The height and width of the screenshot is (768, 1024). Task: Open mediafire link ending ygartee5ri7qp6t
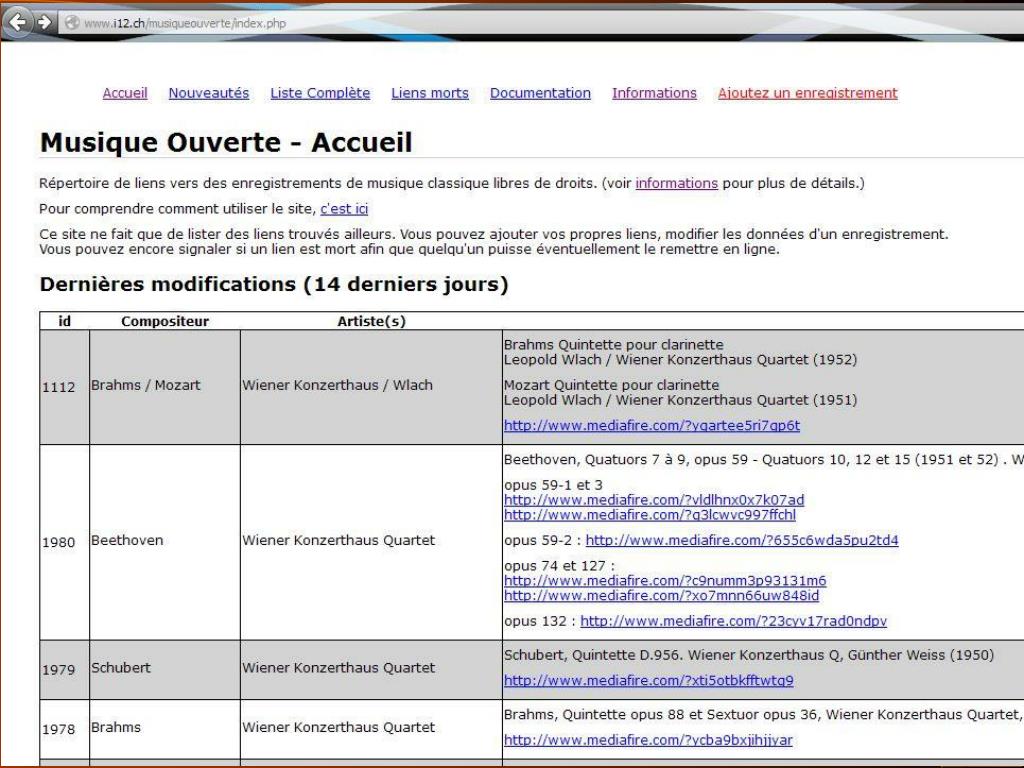[x=652, y=425]
